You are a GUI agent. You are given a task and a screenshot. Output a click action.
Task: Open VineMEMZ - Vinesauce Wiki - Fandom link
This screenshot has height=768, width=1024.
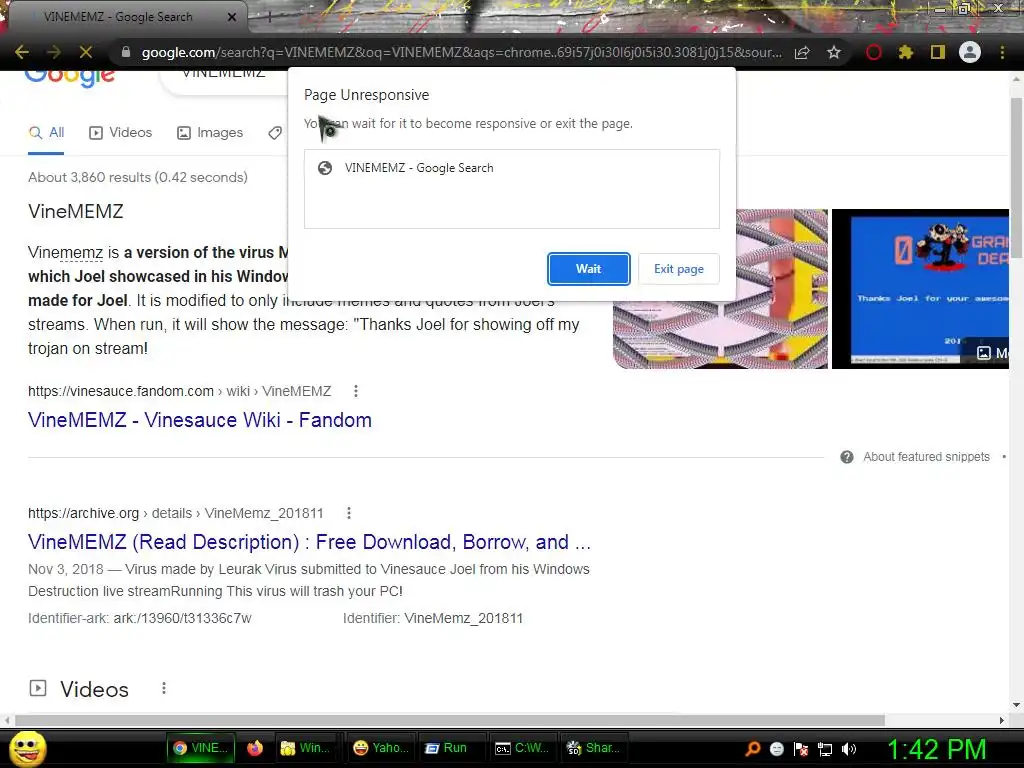pos(200,420)
